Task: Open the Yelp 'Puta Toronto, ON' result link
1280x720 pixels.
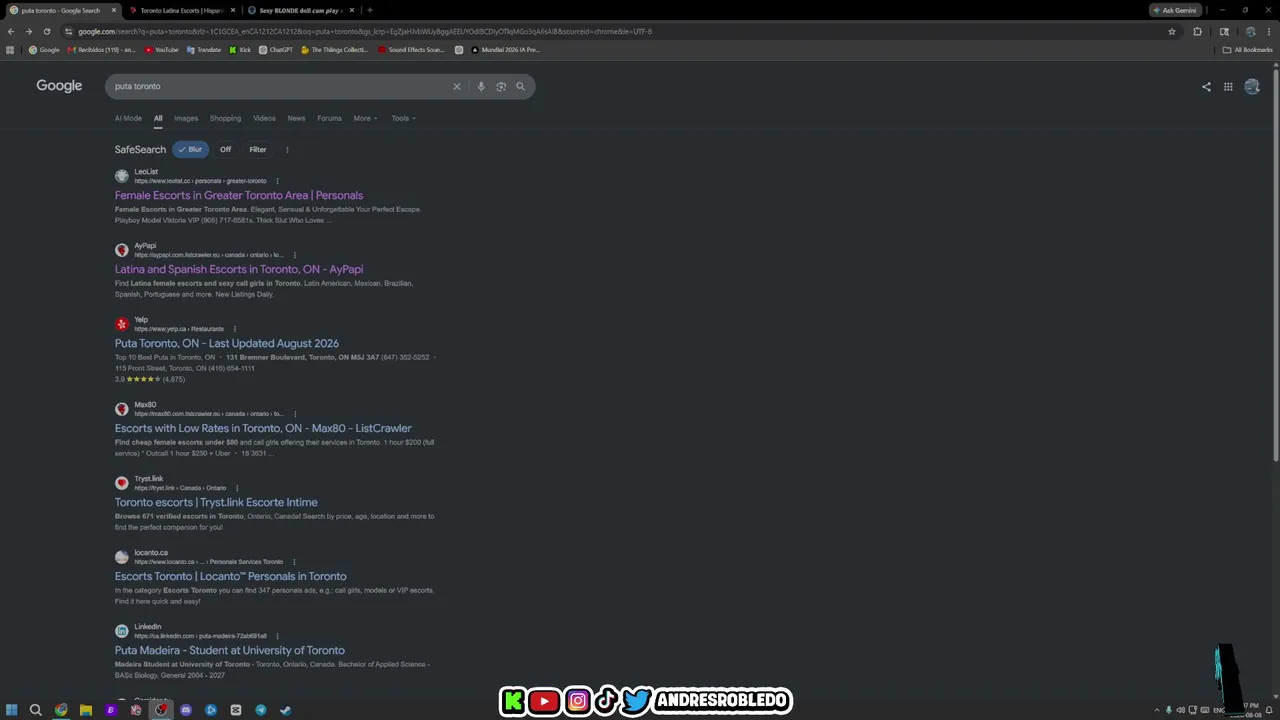Action: pos(227,343)
